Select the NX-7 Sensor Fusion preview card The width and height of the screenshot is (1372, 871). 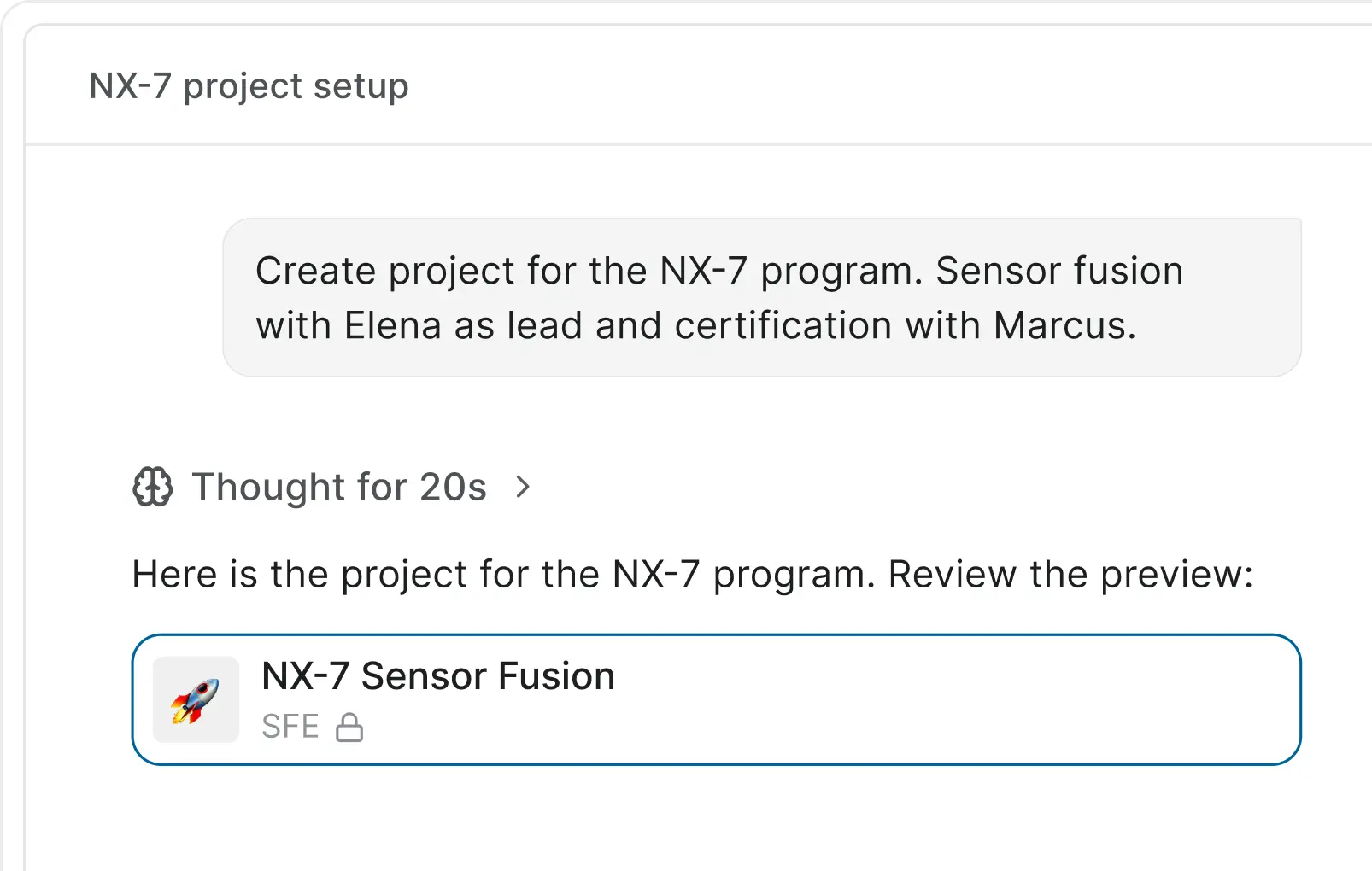(x=854, y=700)
